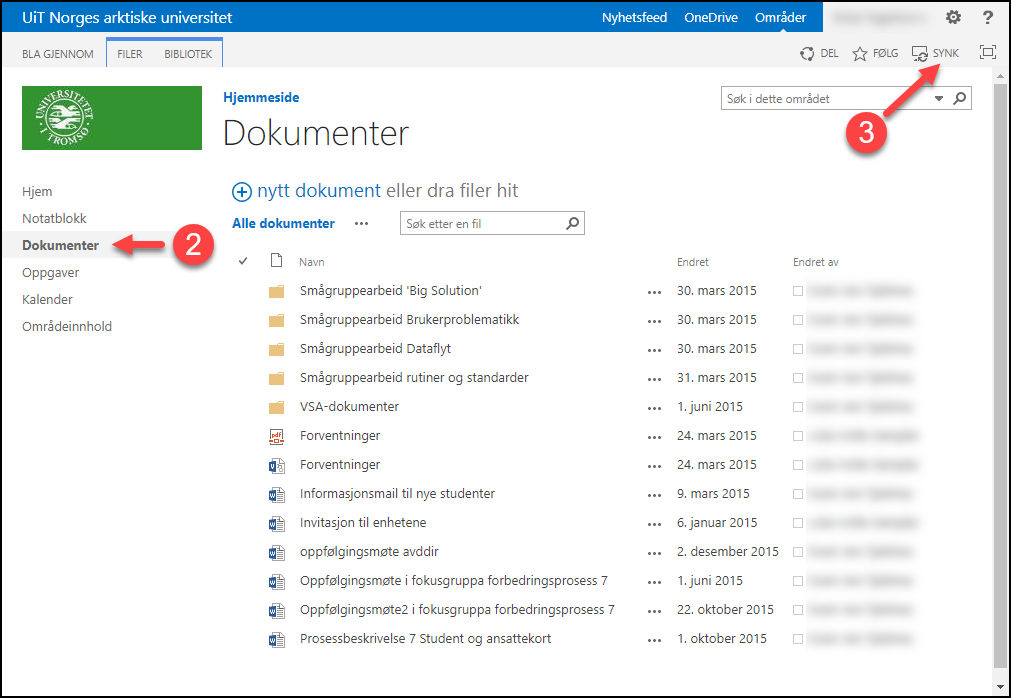Open the OneDrive menu item

[711, 18]
